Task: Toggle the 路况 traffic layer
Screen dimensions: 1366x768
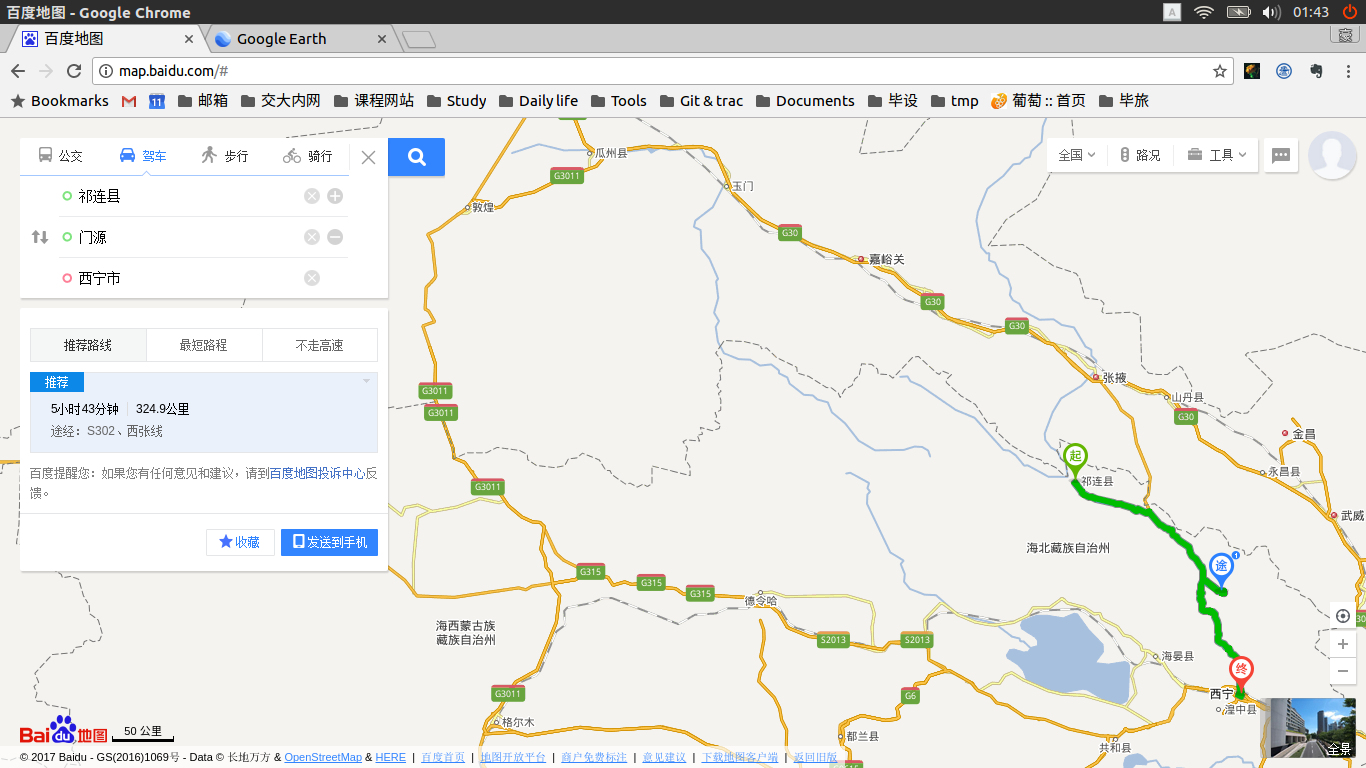Action: tap(1140, 155)
